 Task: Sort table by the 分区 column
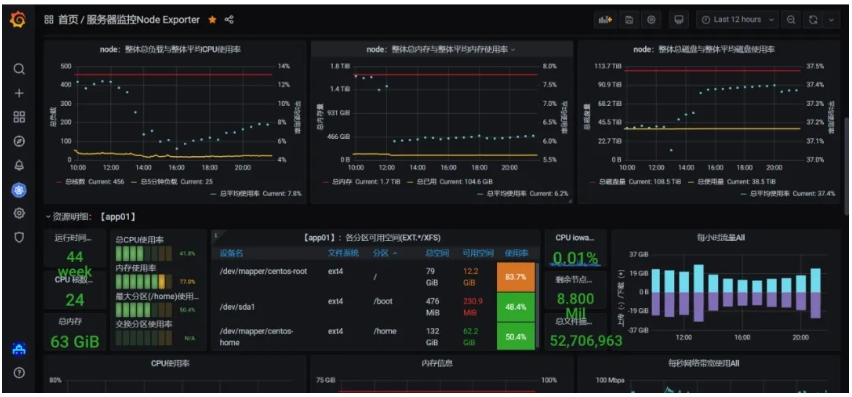(385, 253)
